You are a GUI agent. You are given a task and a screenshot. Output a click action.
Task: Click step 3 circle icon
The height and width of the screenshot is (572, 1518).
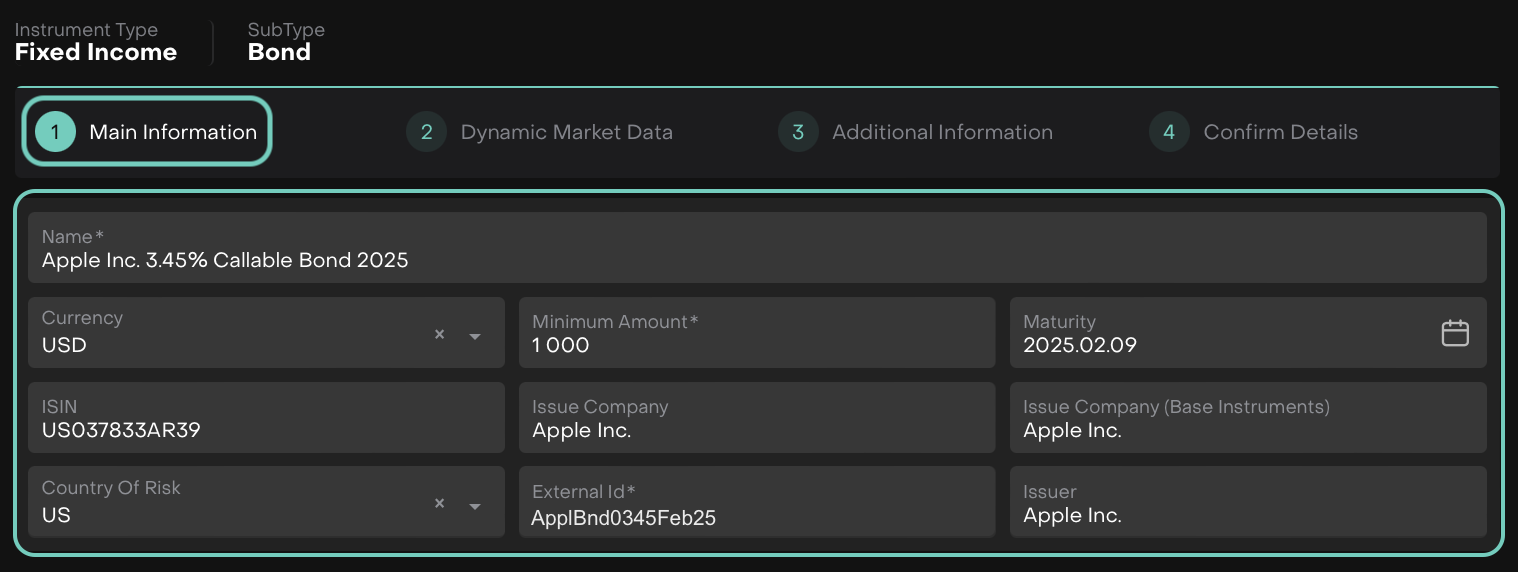tap(798, 132)
